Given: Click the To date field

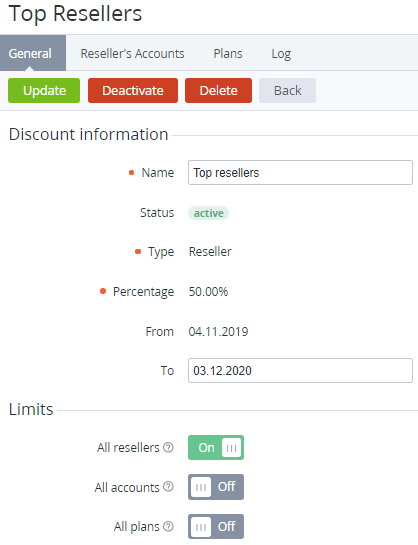Looking at the screenshot, I should (x=300, y=371).
